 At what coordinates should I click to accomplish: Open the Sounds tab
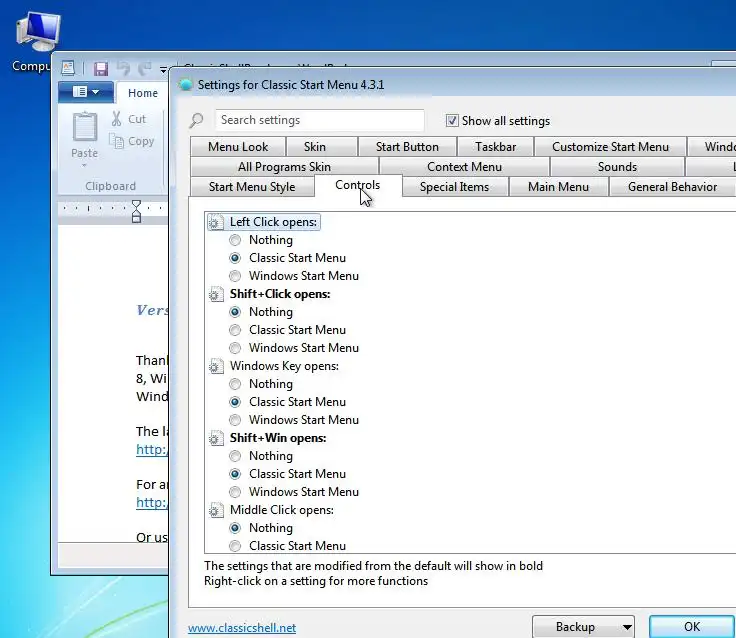click(x=617, y=167)
